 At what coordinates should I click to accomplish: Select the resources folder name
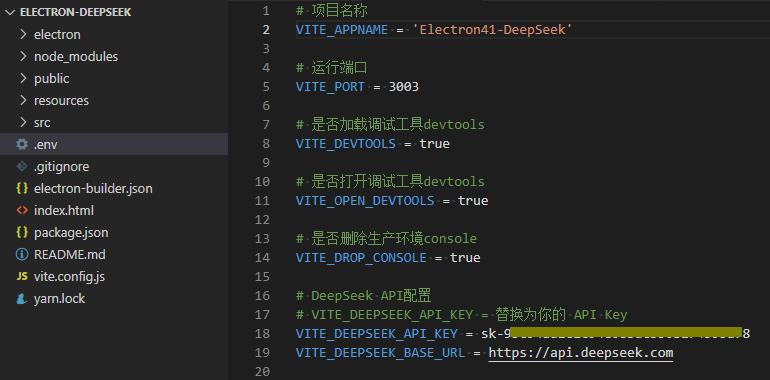tap(61, 100)
